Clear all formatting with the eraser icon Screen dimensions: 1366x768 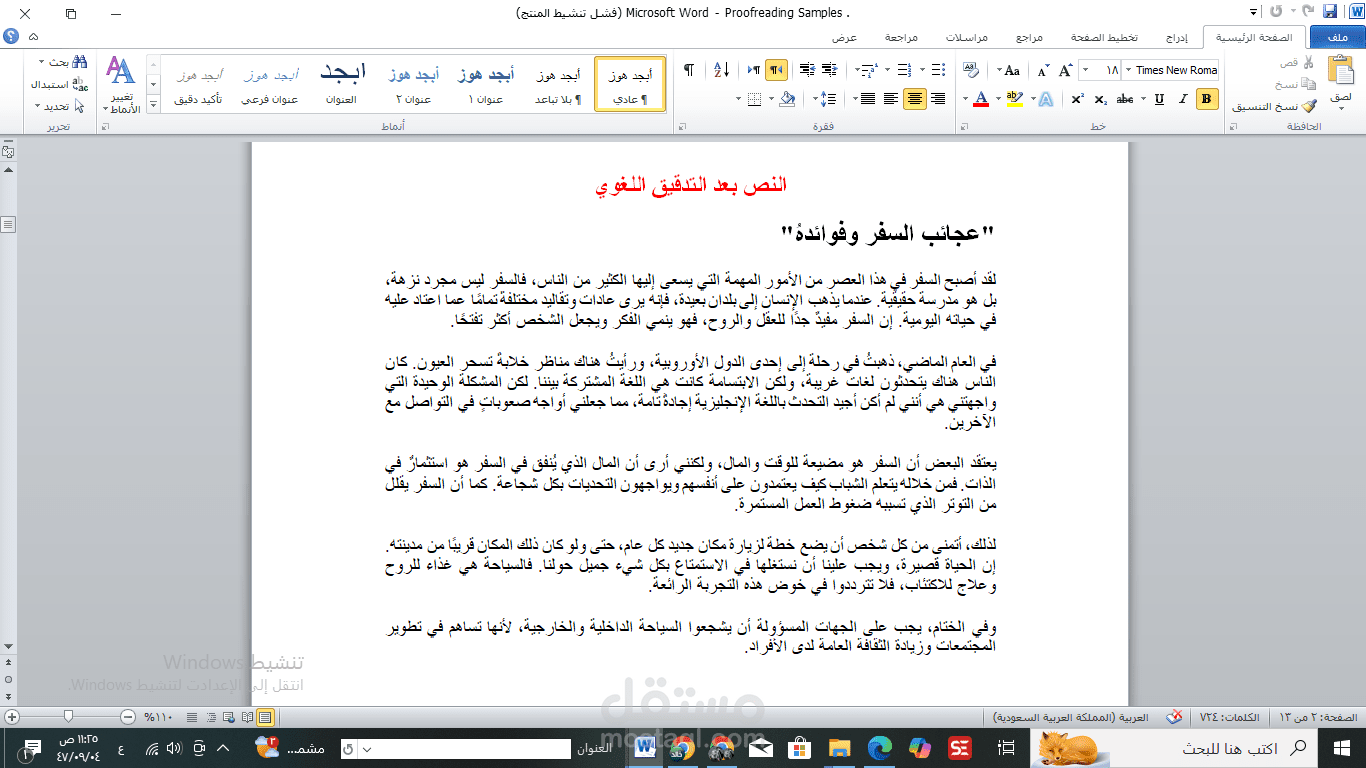[973, 69]
